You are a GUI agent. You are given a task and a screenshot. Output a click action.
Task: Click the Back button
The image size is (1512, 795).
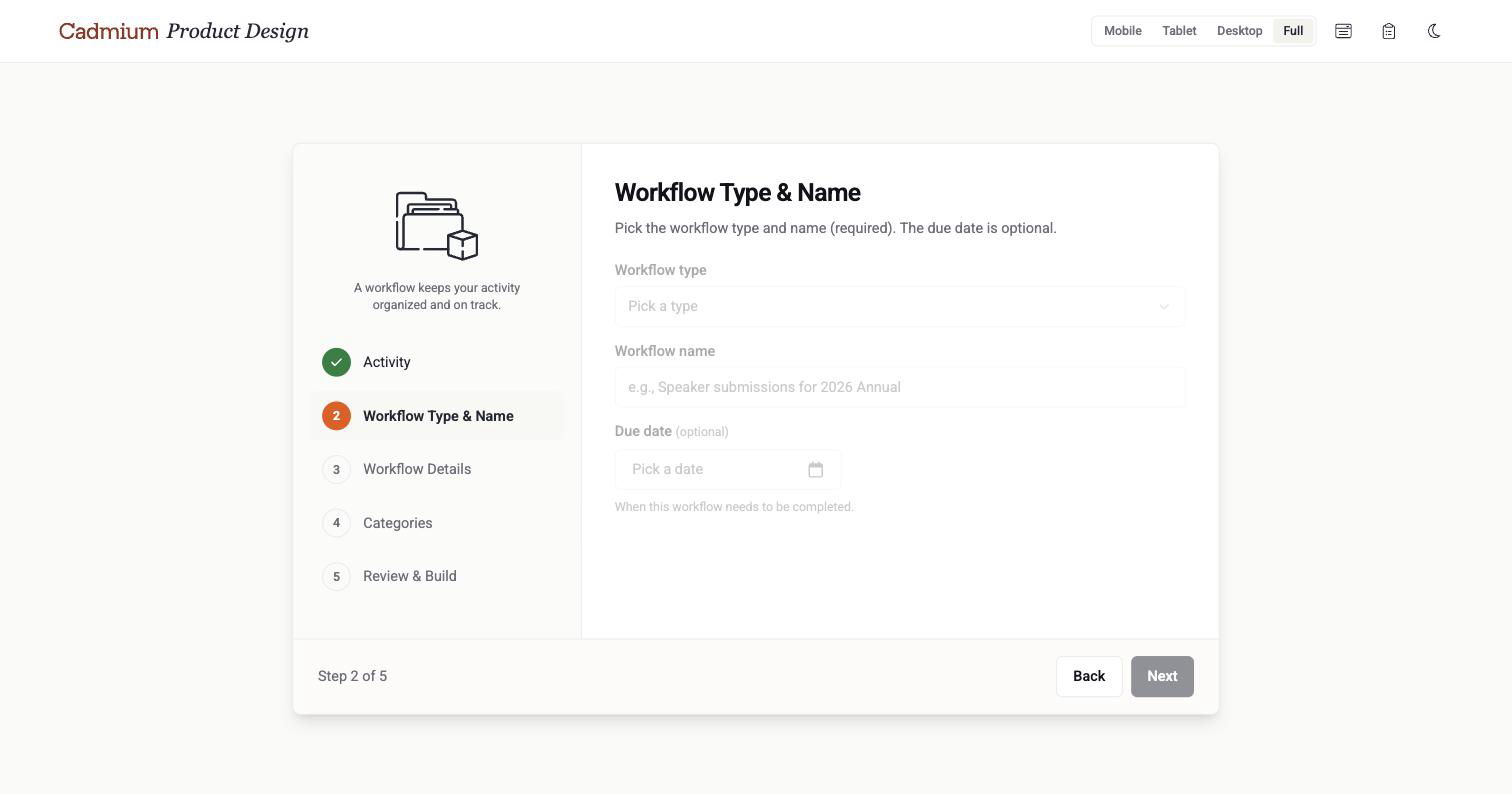click(1089, 676)
